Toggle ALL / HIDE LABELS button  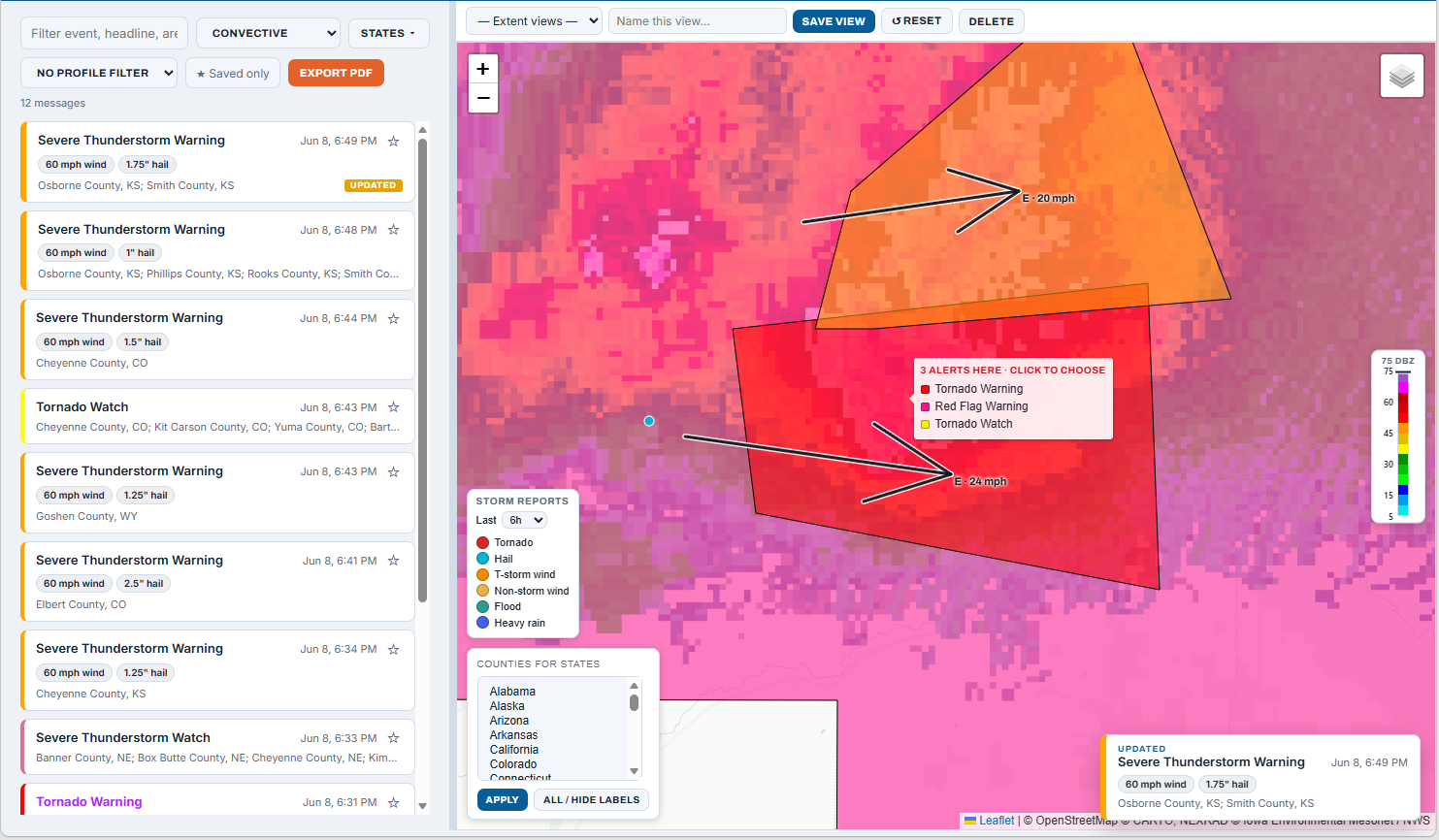pos(591,800)
